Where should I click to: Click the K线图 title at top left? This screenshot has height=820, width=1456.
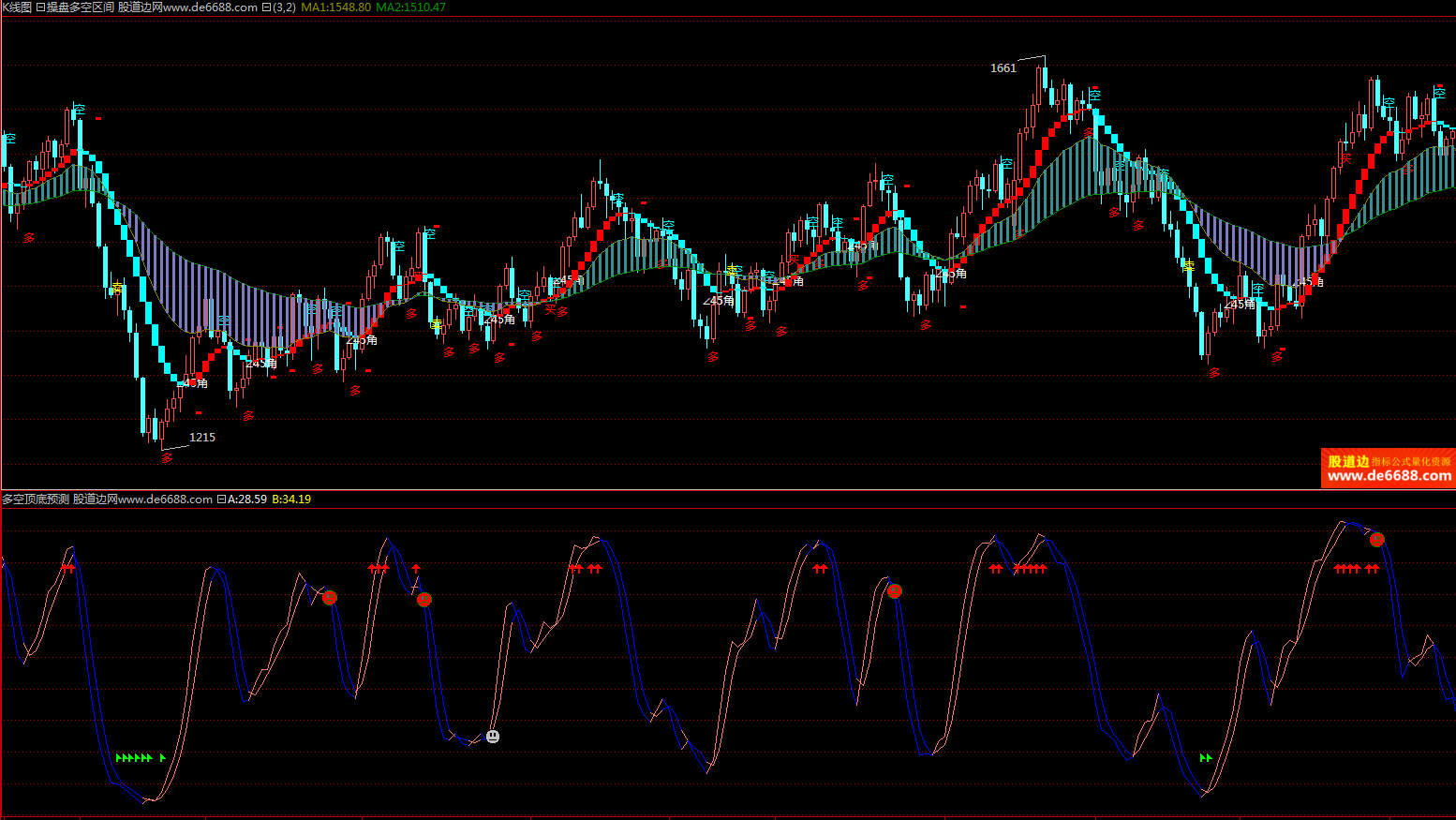(x=16, y=7)
